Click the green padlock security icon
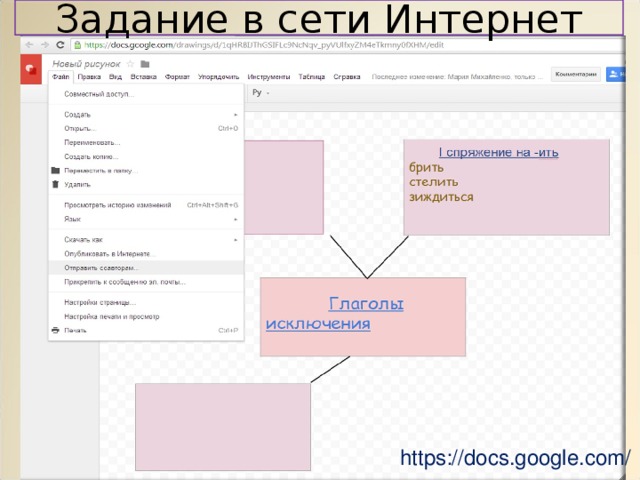 [x=77, y=45]
